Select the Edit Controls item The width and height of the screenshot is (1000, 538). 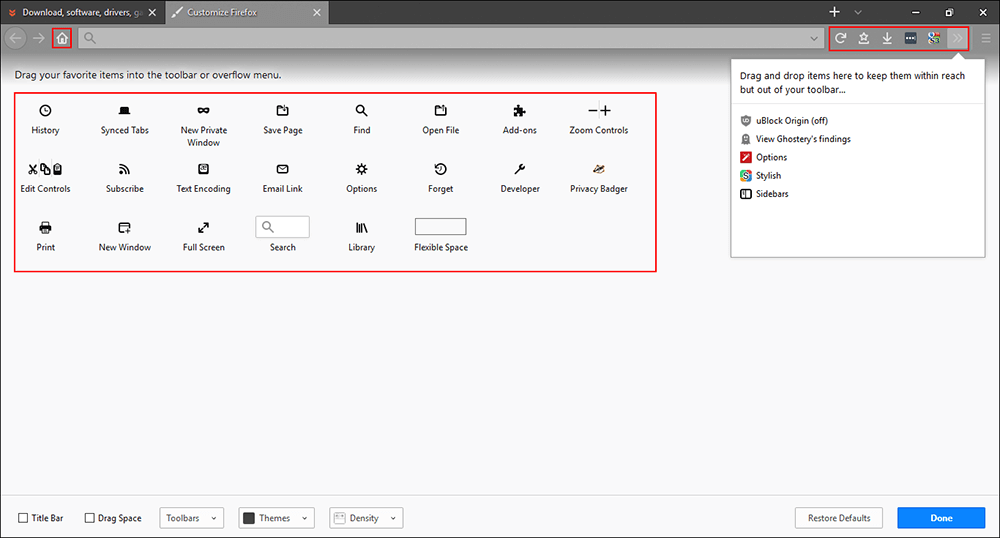45,178
